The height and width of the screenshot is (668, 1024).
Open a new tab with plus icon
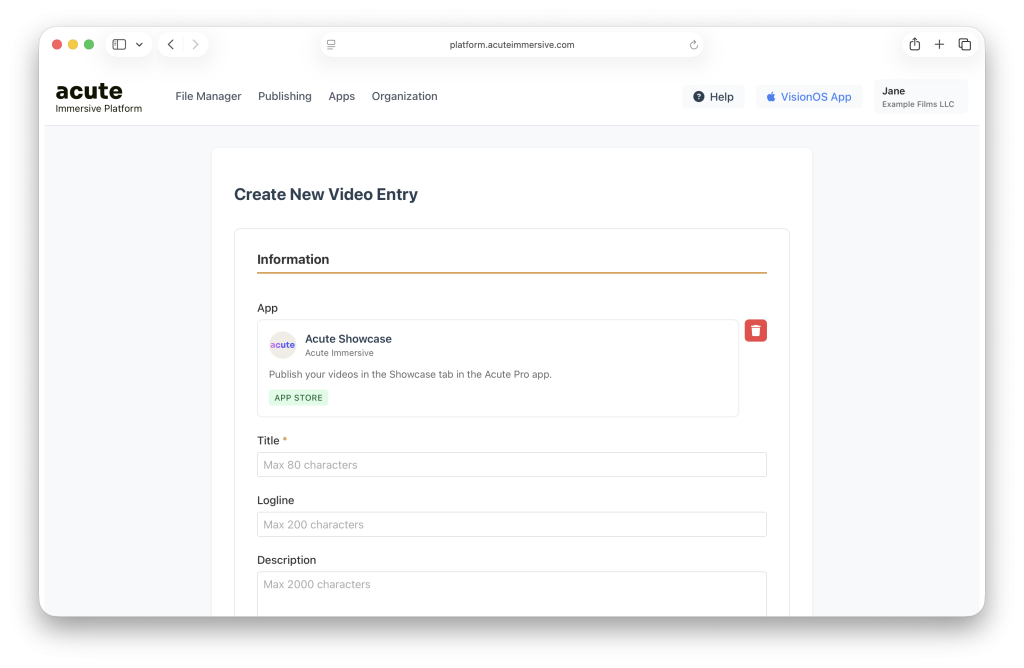[x=939, y=45]
